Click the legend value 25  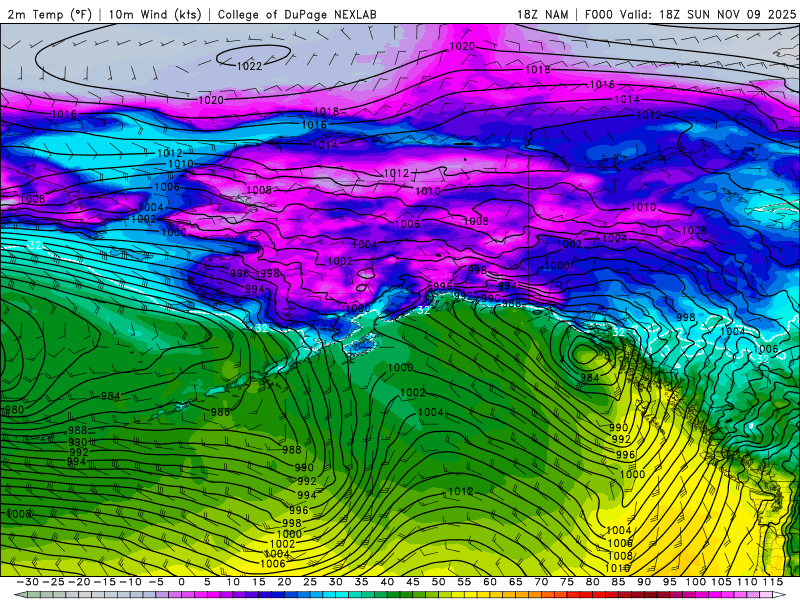click(x=310, y=582)
